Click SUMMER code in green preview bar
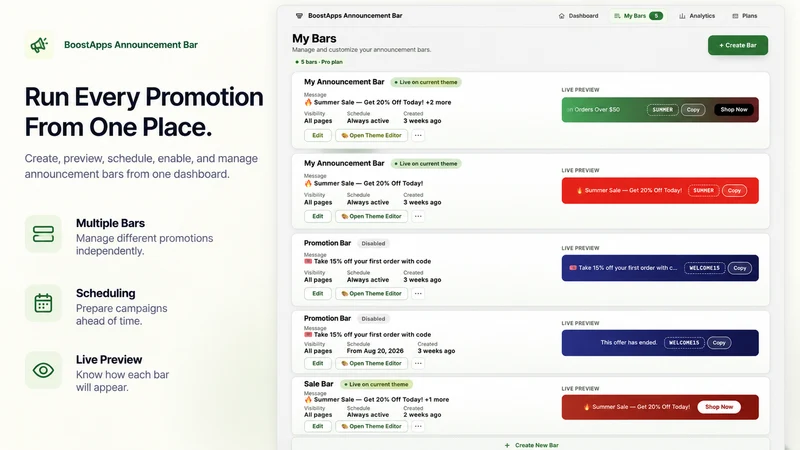 [x=662, y=110]
